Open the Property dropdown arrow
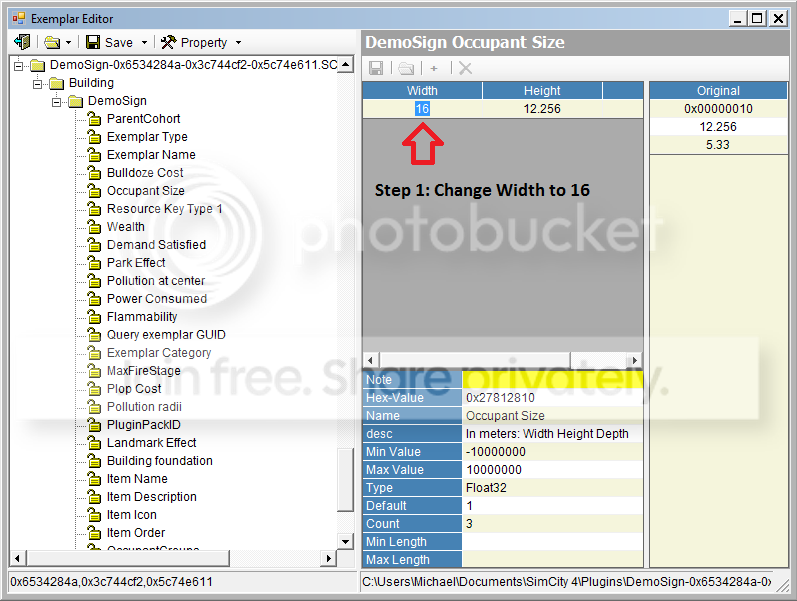Viewport: 797px width, 601px height. [x=238, y=43]
